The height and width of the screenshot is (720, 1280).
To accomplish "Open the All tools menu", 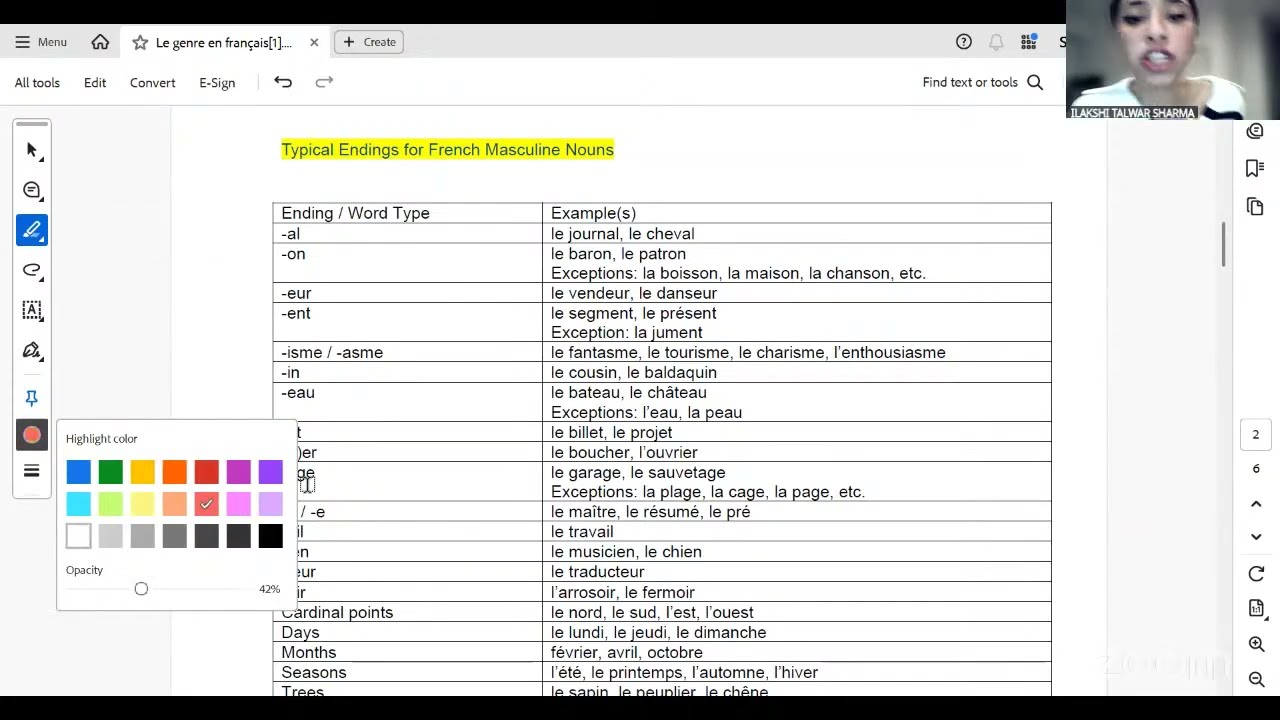I will (x=37, y=83).
